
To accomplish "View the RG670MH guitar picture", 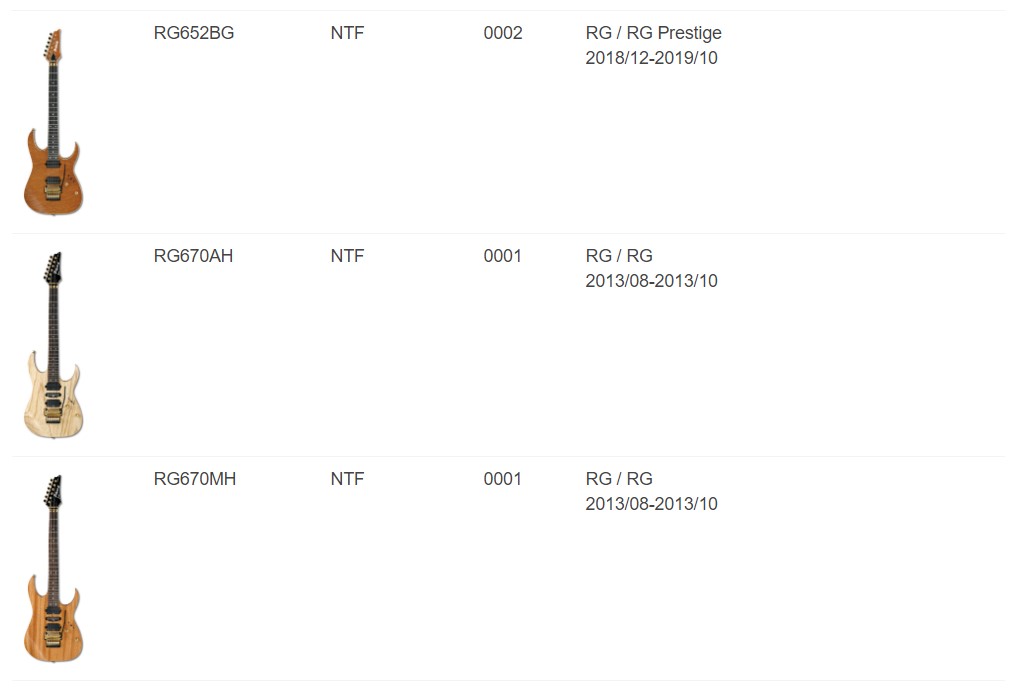I will [x=53, y=569].
